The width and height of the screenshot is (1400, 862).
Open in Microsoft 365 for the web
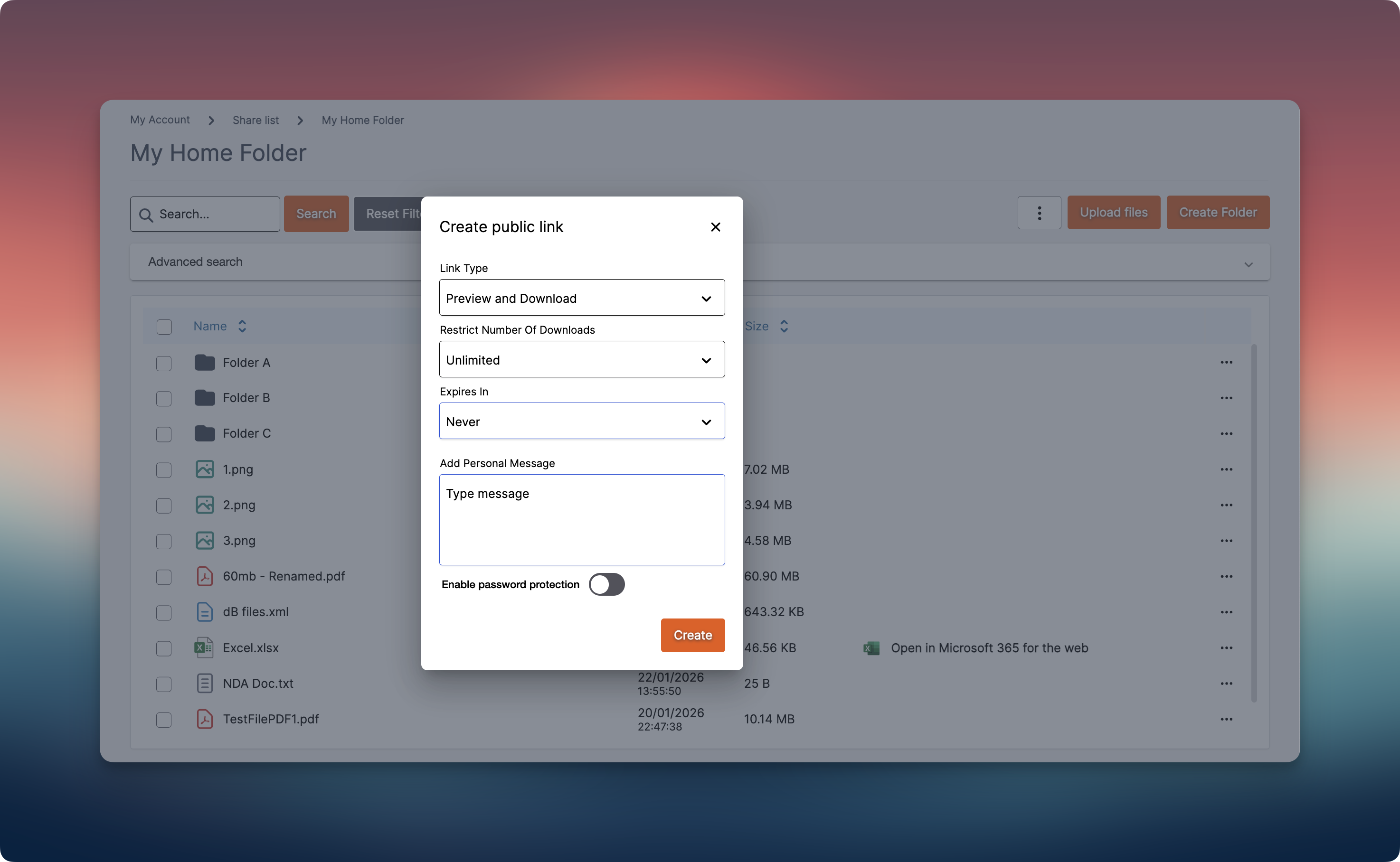989,648
